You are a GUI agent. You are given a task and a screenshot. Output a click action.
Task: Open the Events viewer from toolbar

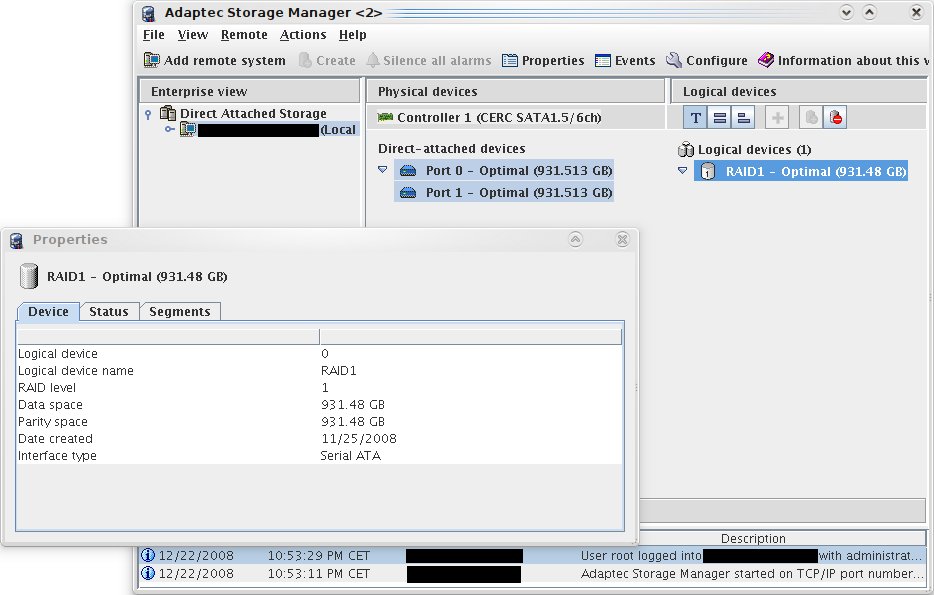tap(625, 60)
